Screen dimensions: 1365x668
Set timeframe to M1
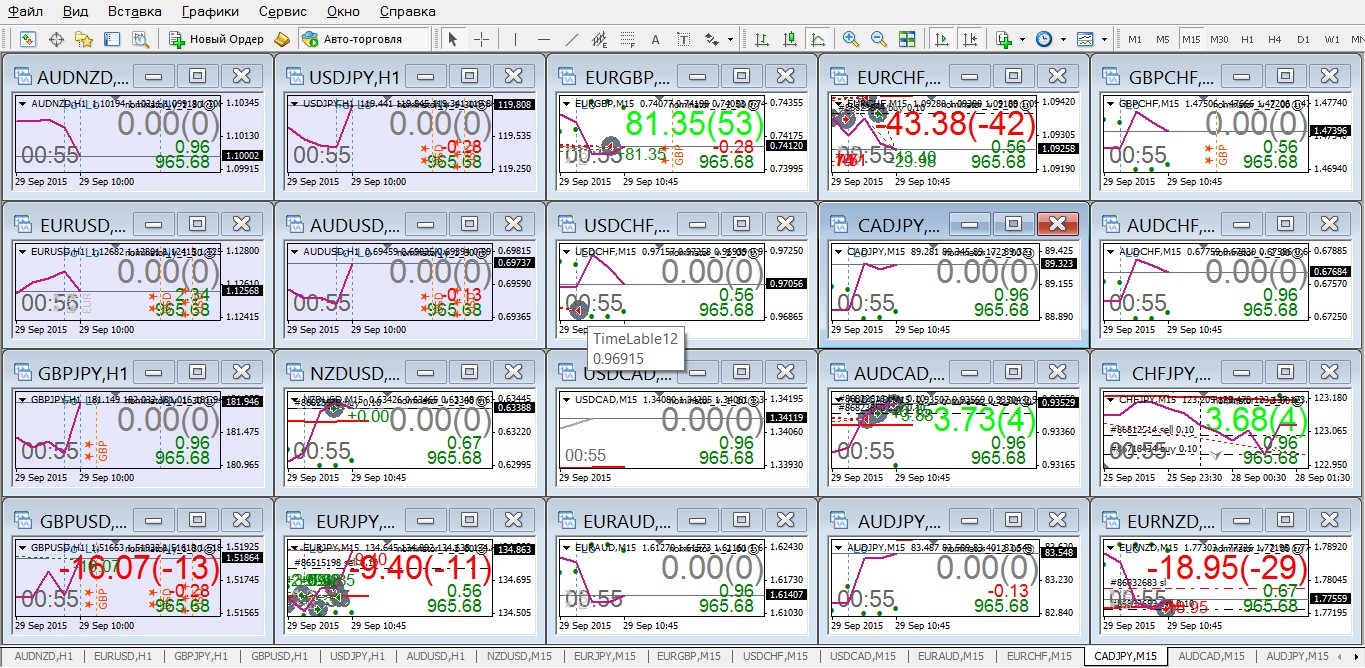pyautogui.click(x=1135, y=39)
